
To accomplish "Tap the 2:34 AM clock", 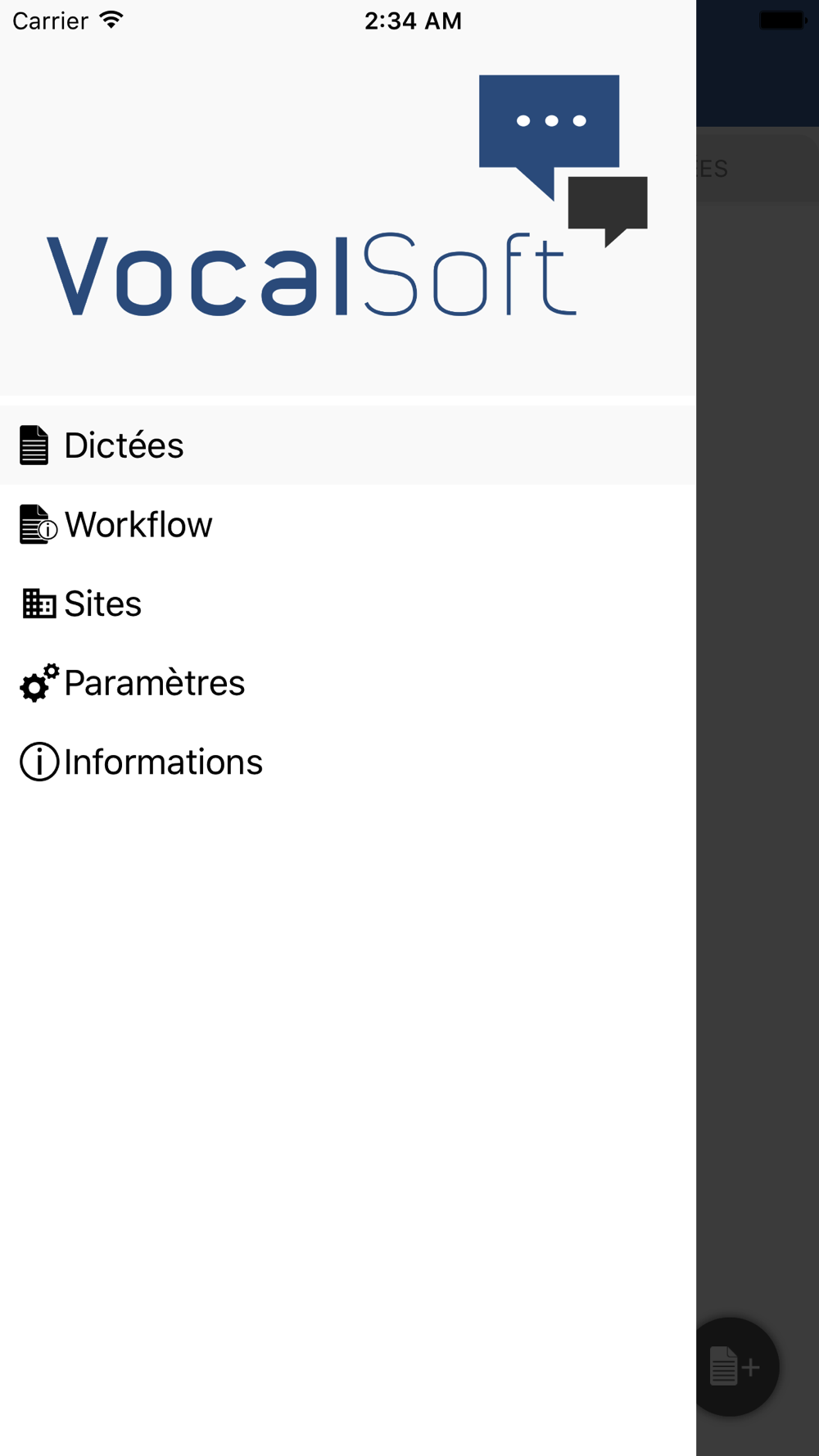I will point(413,20).
